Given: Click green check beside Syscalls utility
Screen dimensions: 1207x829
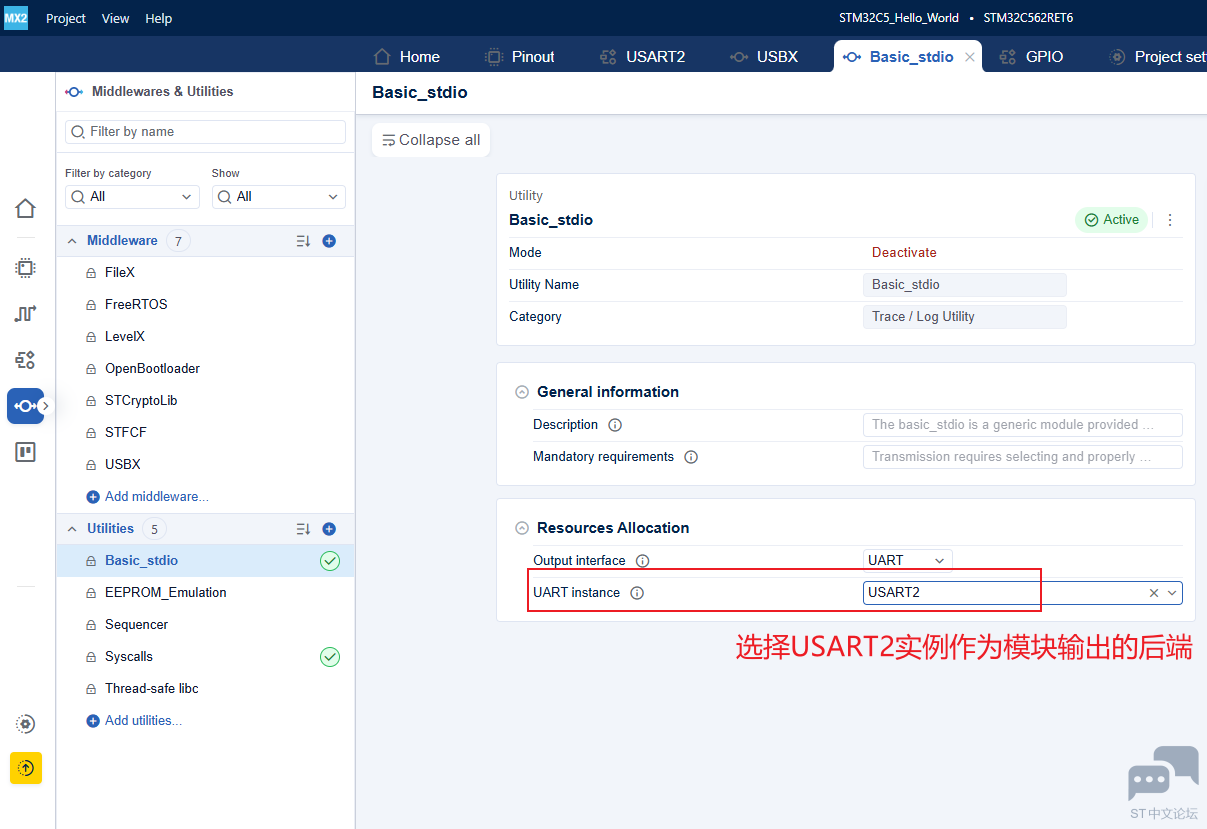Looking at the screenshot, I should click(330, 657).
